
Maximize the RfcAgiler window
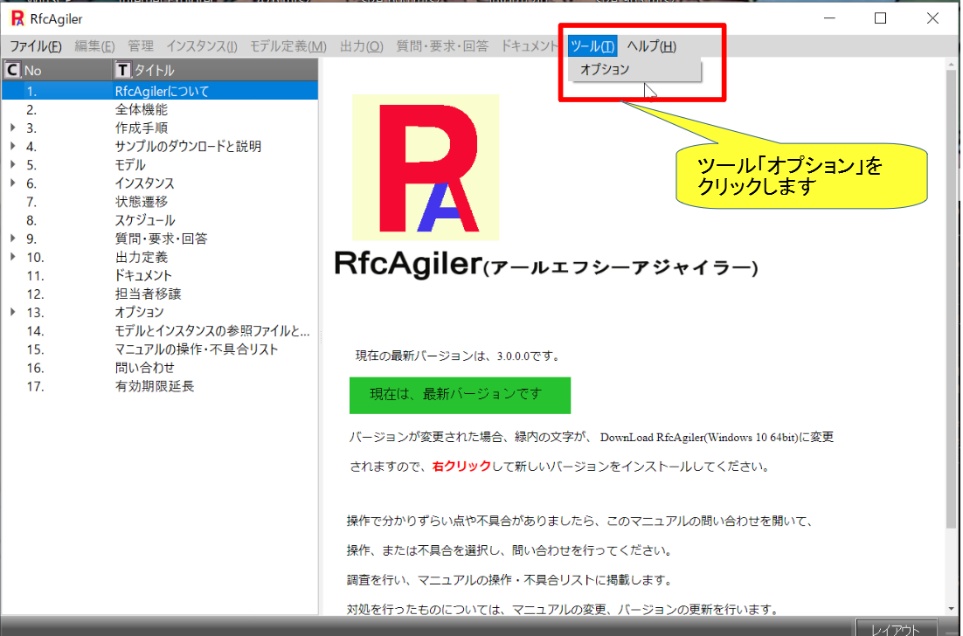[x=880, y=18]
